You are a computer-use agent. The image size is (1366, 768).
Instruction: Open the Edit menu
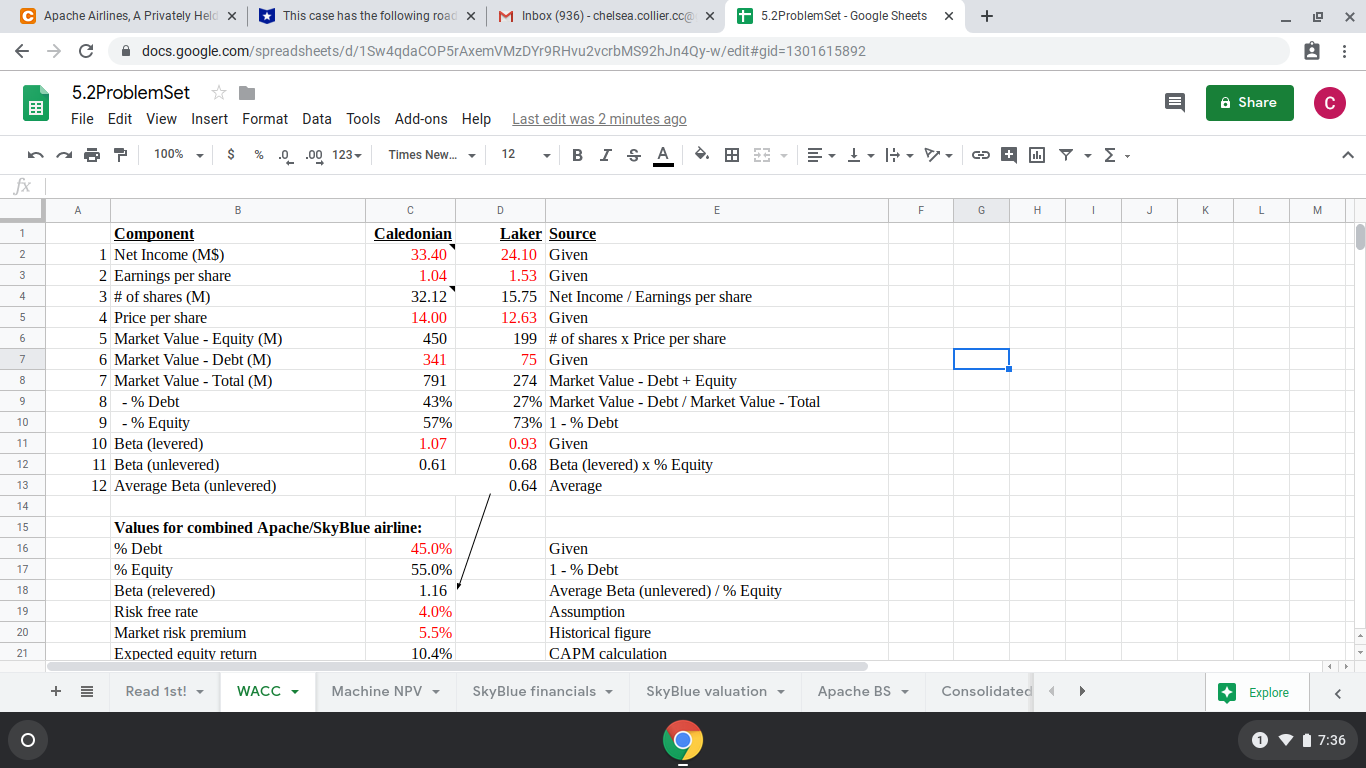pos(120,119)
